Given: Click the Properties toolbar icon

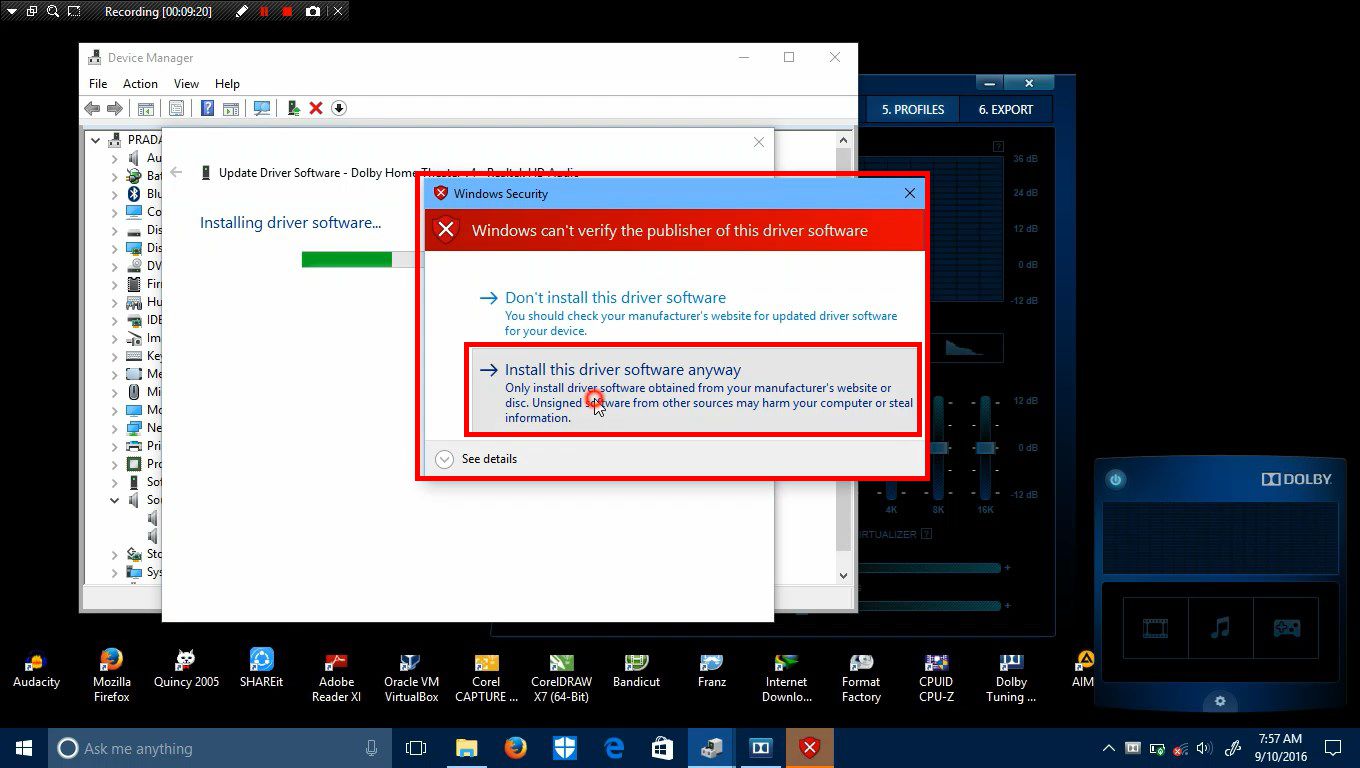Looking at the screenshot, I should click(176, 108).
